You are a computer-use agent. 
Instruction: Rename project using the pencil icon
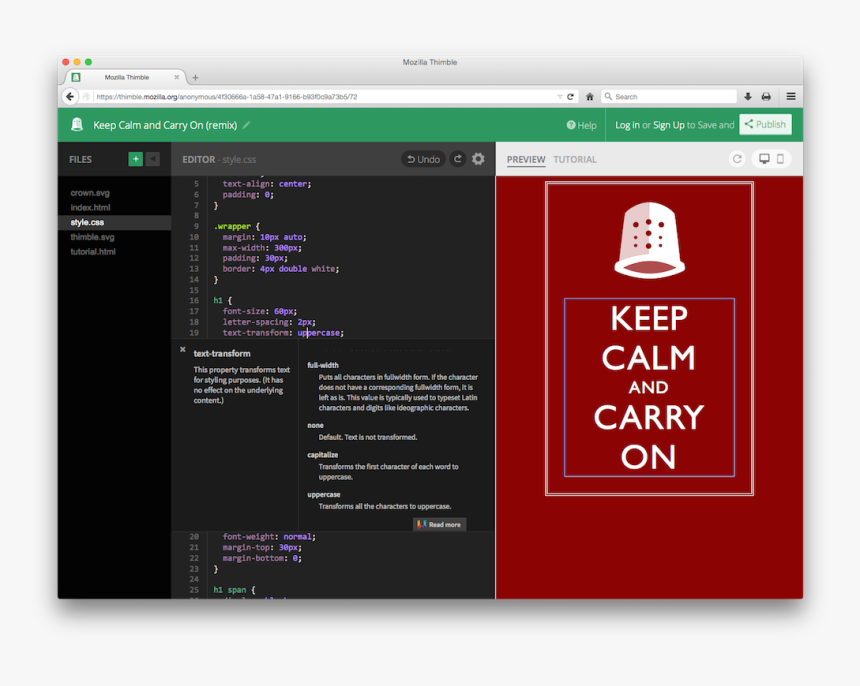point(247,125)
